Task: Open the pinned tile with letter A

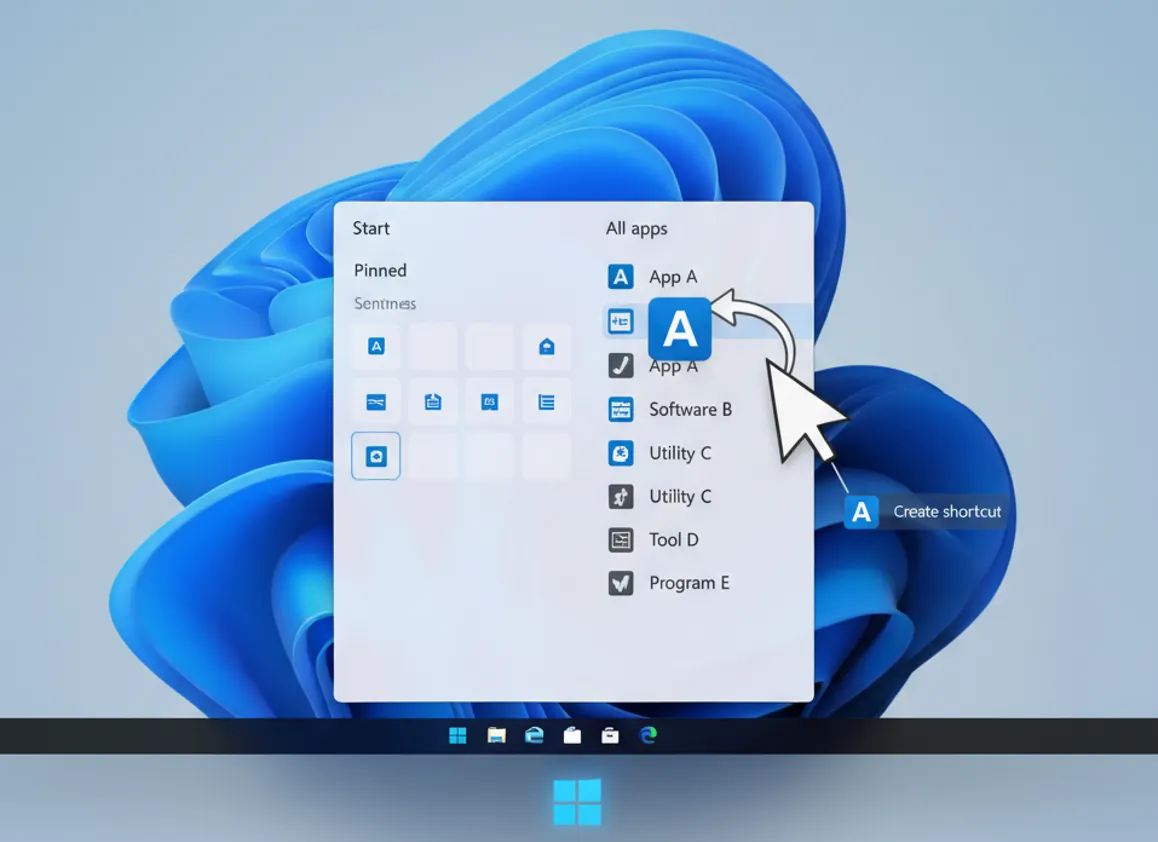Action: 376,347
